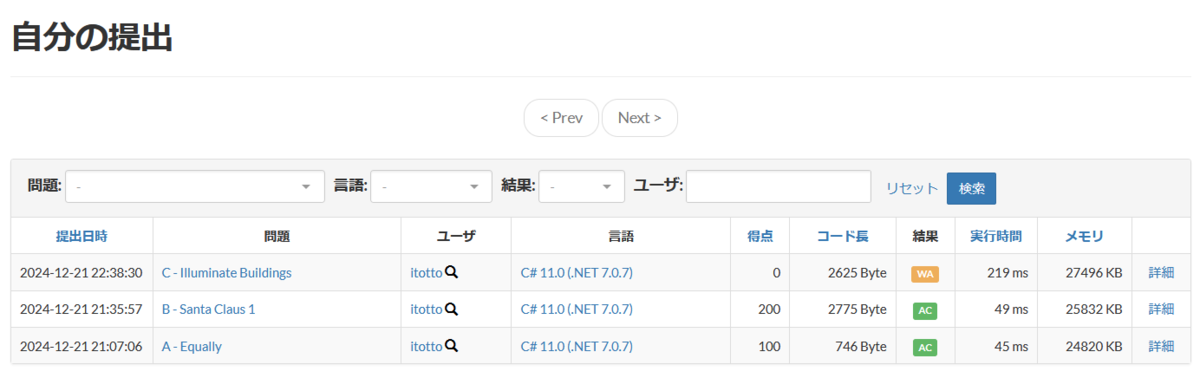This screenshot has height=378, width=1200.
Task: Open problem B - Santa Claus 1
Action: click(x=208, y=309)
